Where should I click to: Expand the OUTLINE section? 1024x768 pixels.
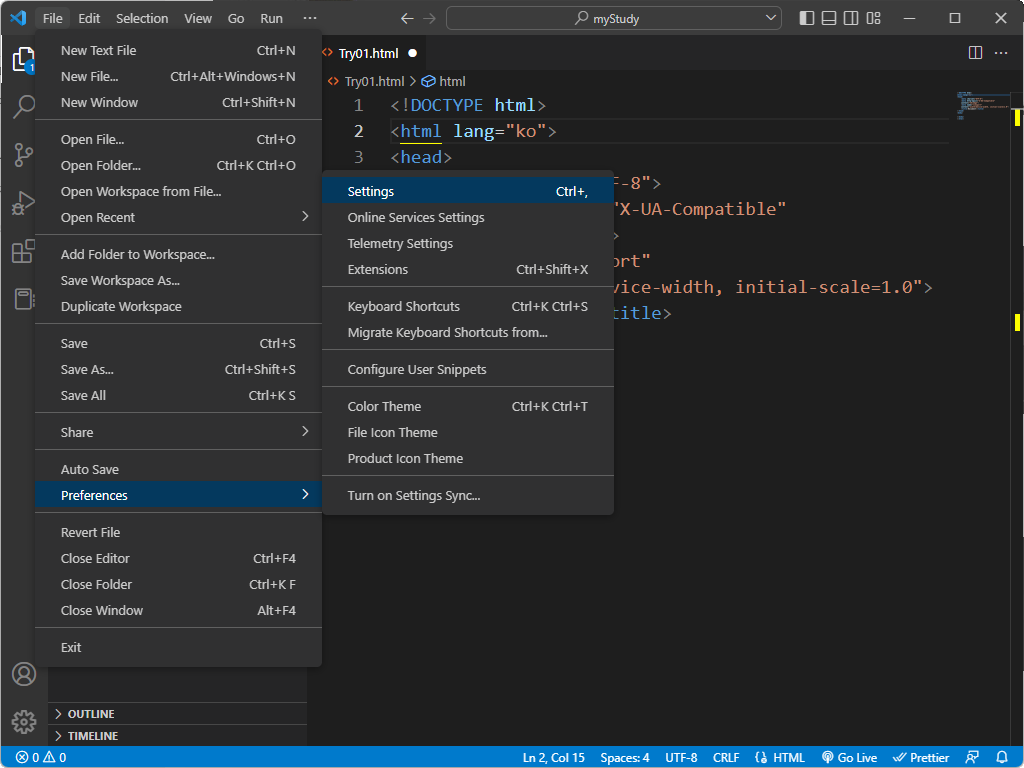point(90,713)
